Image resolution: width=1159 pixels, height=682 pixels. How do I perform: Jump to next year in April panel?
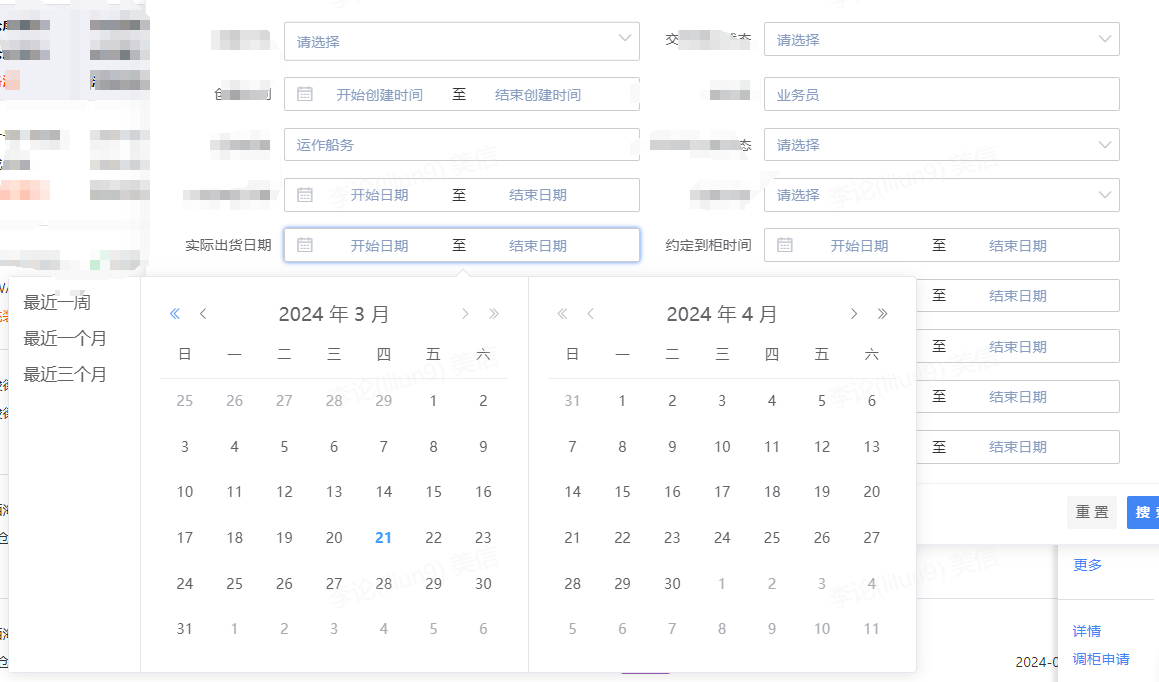coord(882,314)
